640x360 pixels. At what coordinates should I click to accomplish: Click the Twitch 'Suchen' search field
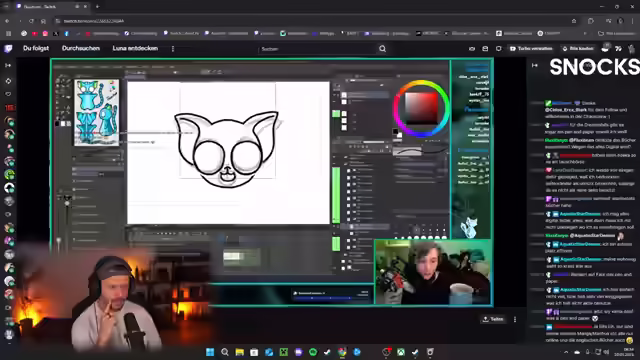(317, 49)
